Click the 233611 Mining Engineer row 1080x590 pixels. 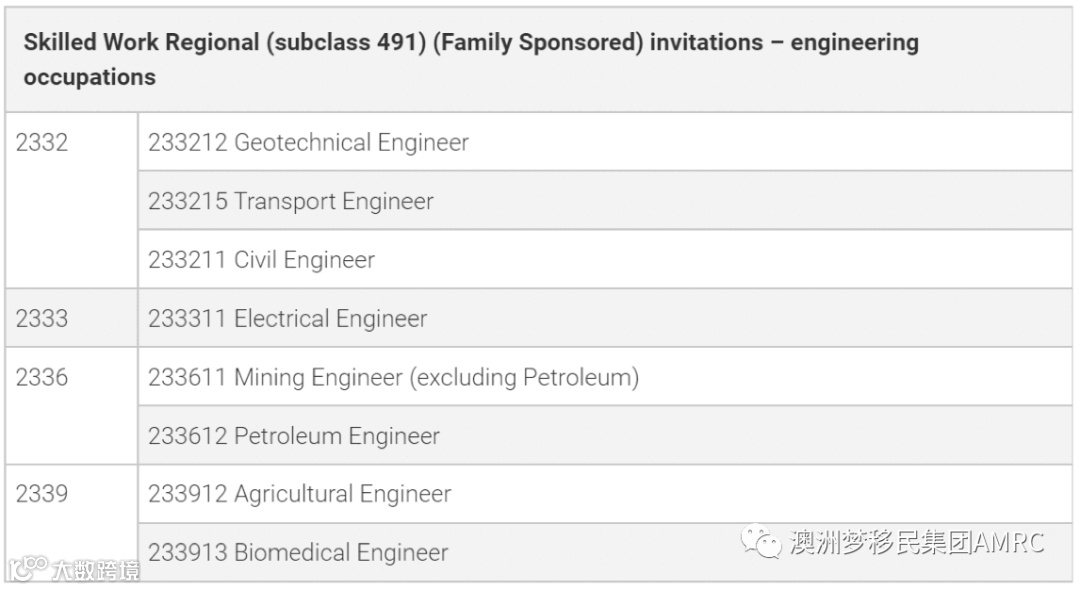click(x=393, y=378)
